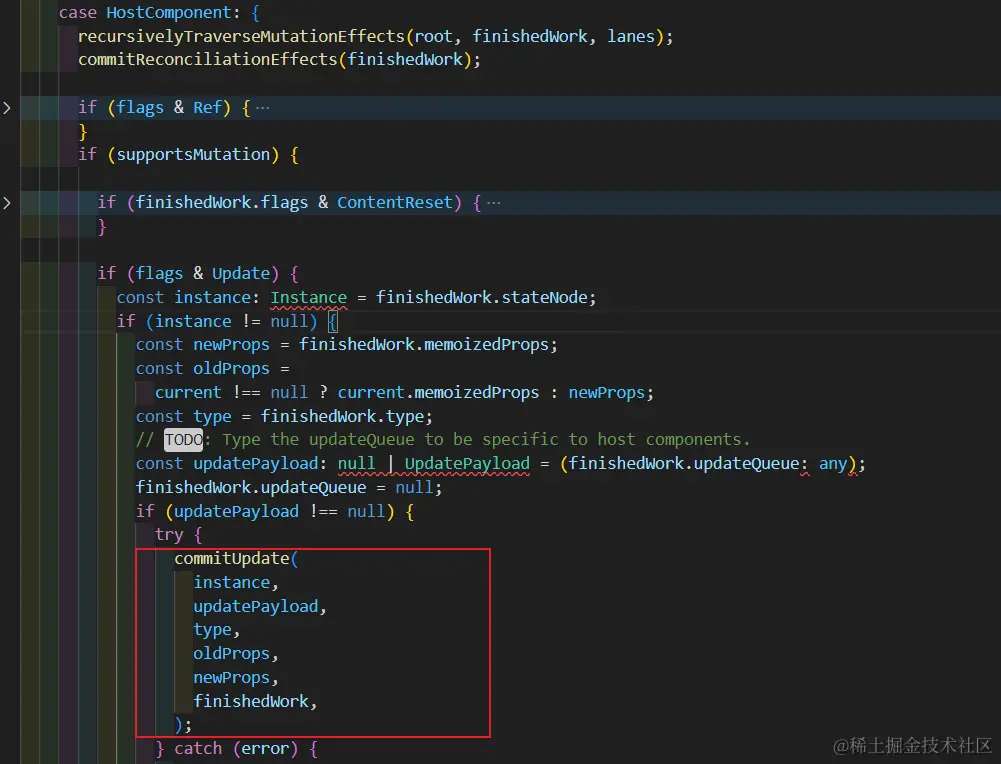Click the 'any' type cast keyword
The height and width of the screenshot is (764, 1001).
(x=833, y=463)
